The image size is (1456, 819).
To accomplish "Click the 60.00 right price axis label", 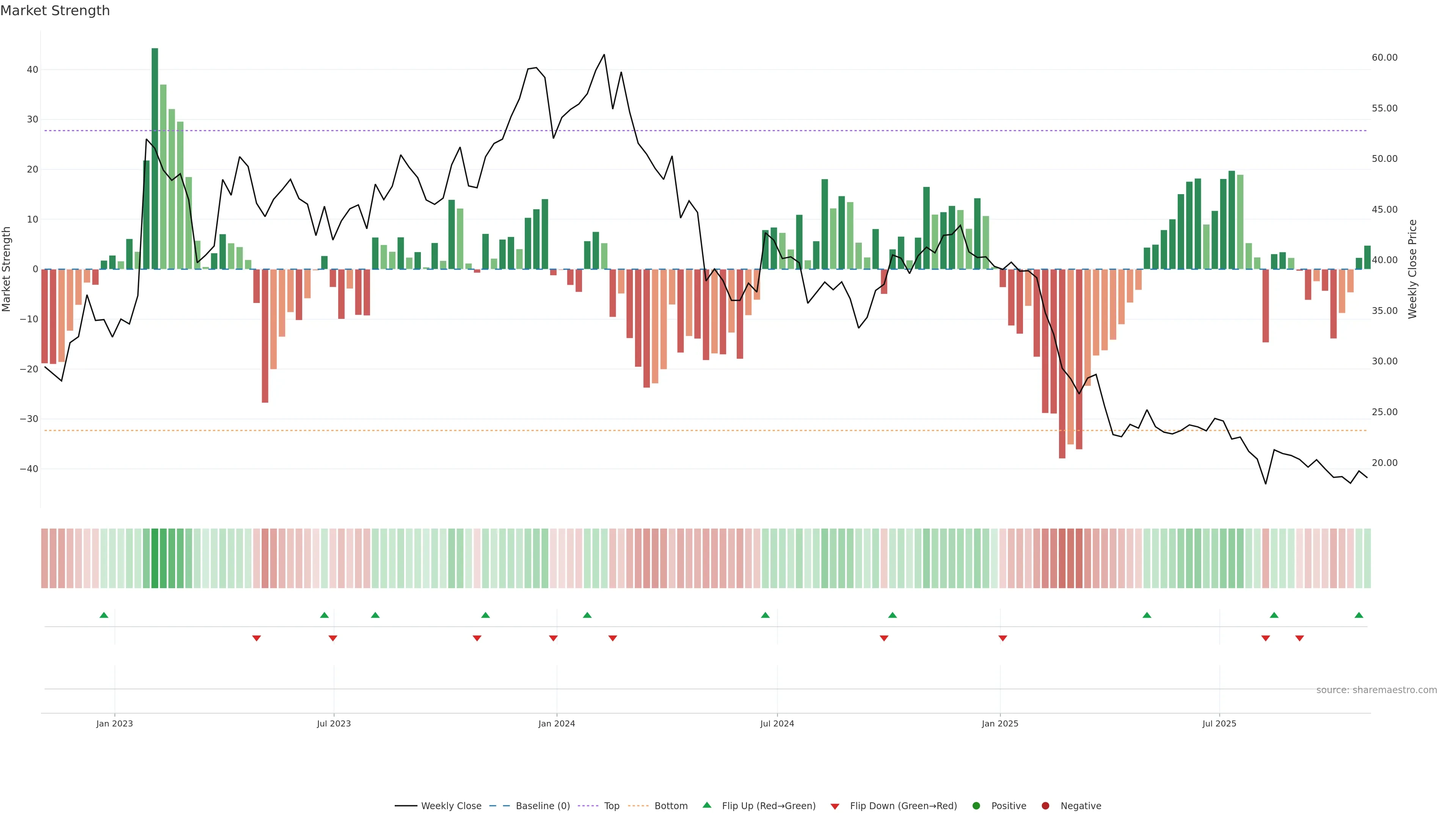I will click(x=1384, y=58).
